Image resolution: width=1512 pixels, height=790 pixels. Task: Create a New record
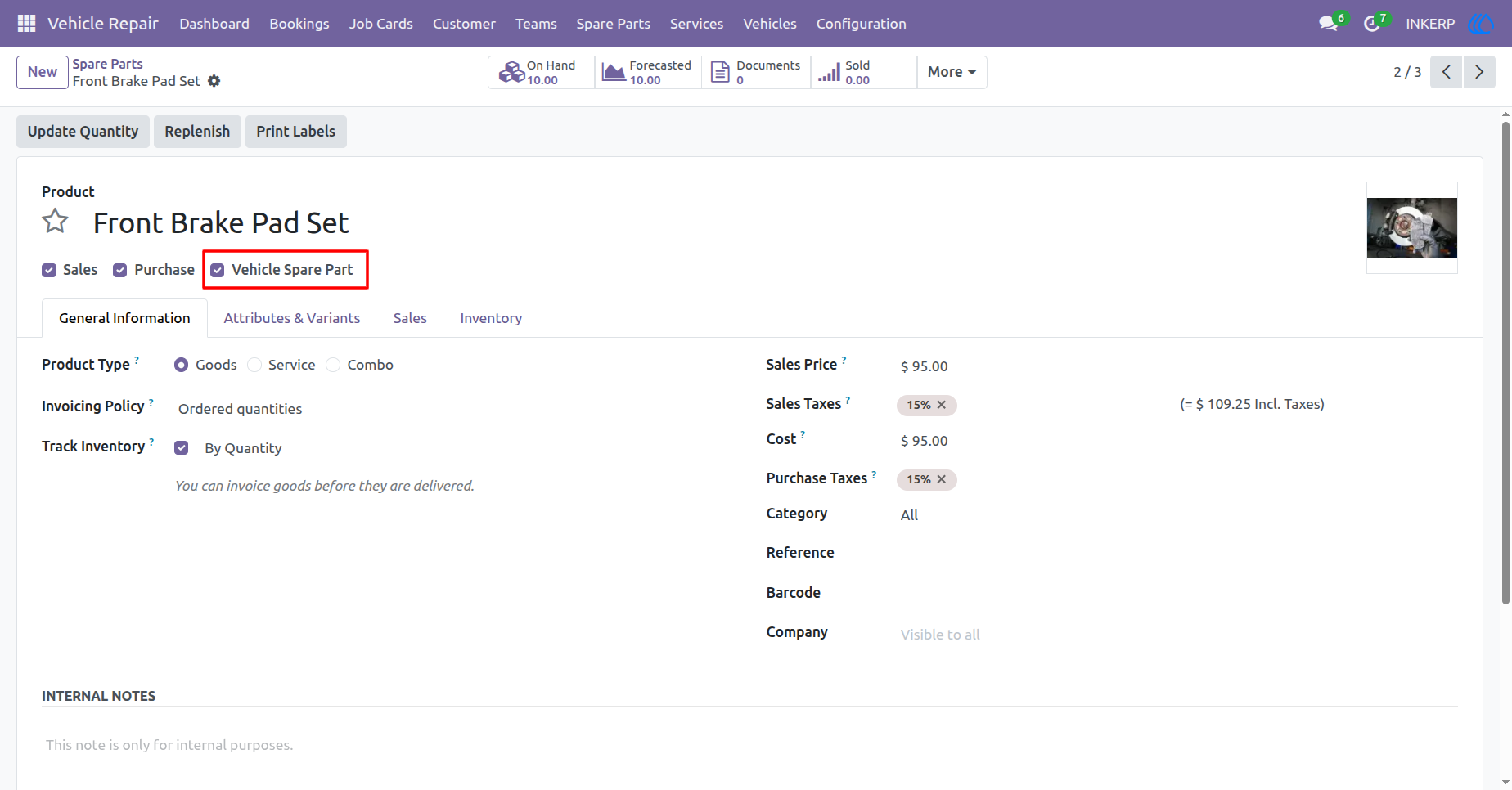43,72
